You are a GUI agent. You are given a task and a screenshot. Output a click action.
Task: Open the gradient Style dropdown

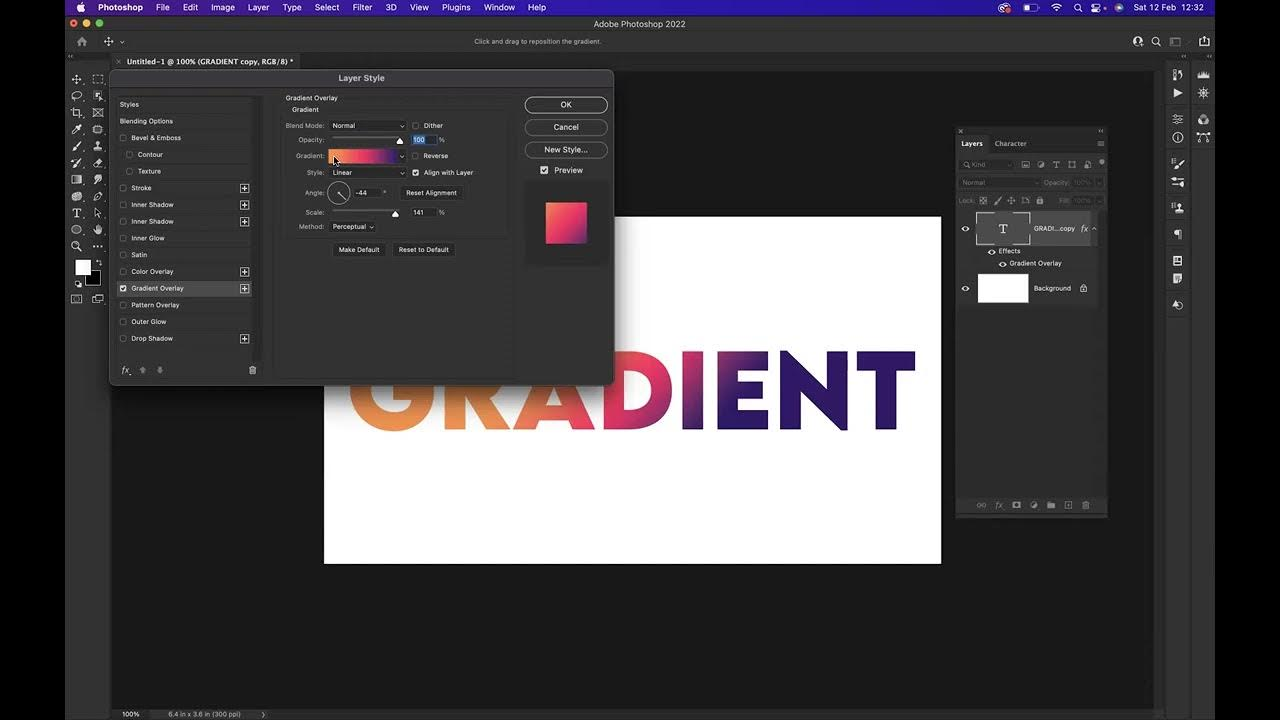pyautogui.click(x=367, y=172)
